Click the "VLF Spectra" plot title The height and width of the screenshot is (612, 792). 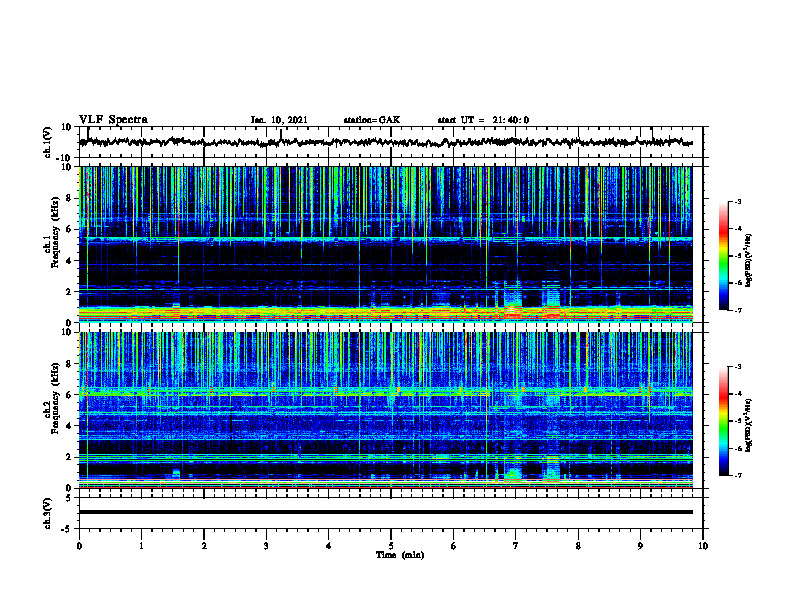pos(113,119)
